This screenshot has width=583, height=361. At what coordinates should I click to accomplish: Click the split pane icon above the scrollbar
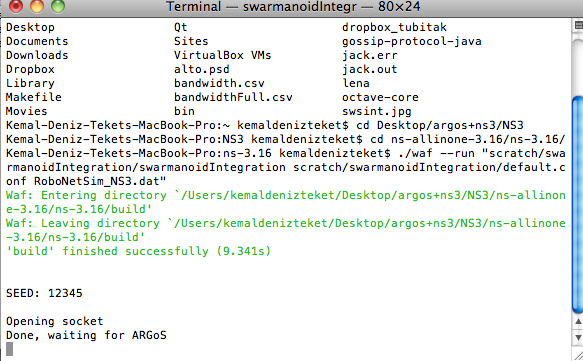(x=578, y=25)
